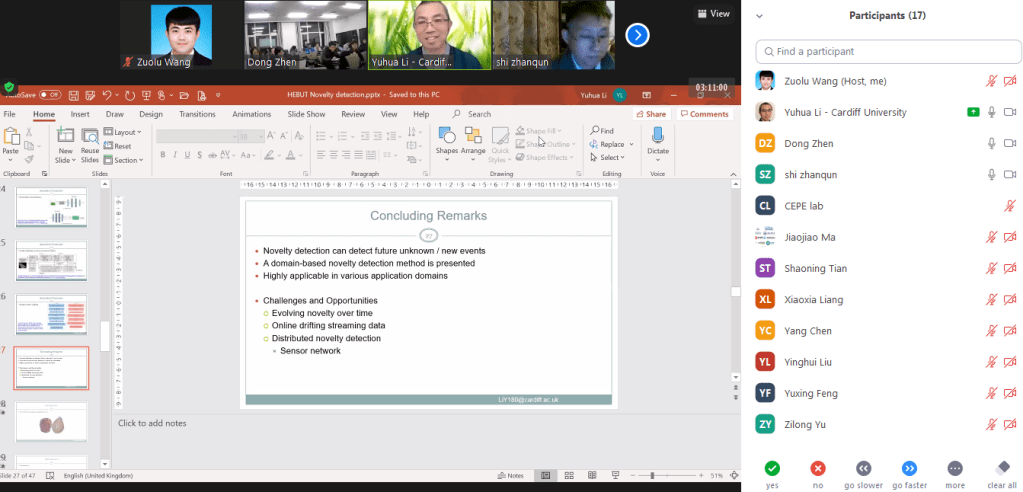Toggle microphone for Dong Zhen

[992, 143]
